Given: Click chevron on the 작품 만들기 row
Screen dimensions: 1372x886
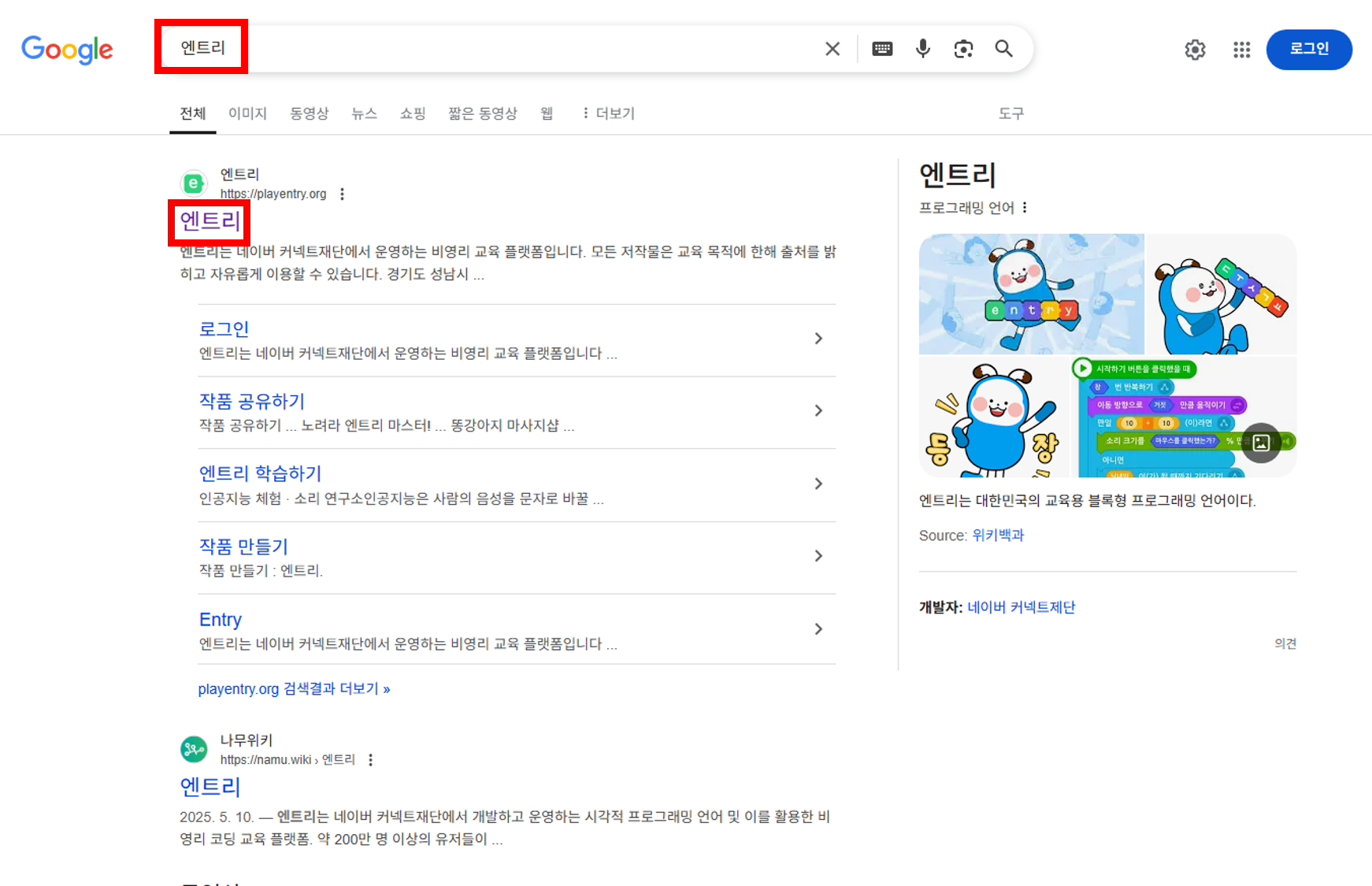Looking at the screenshot, I should [x=818, y=556].
